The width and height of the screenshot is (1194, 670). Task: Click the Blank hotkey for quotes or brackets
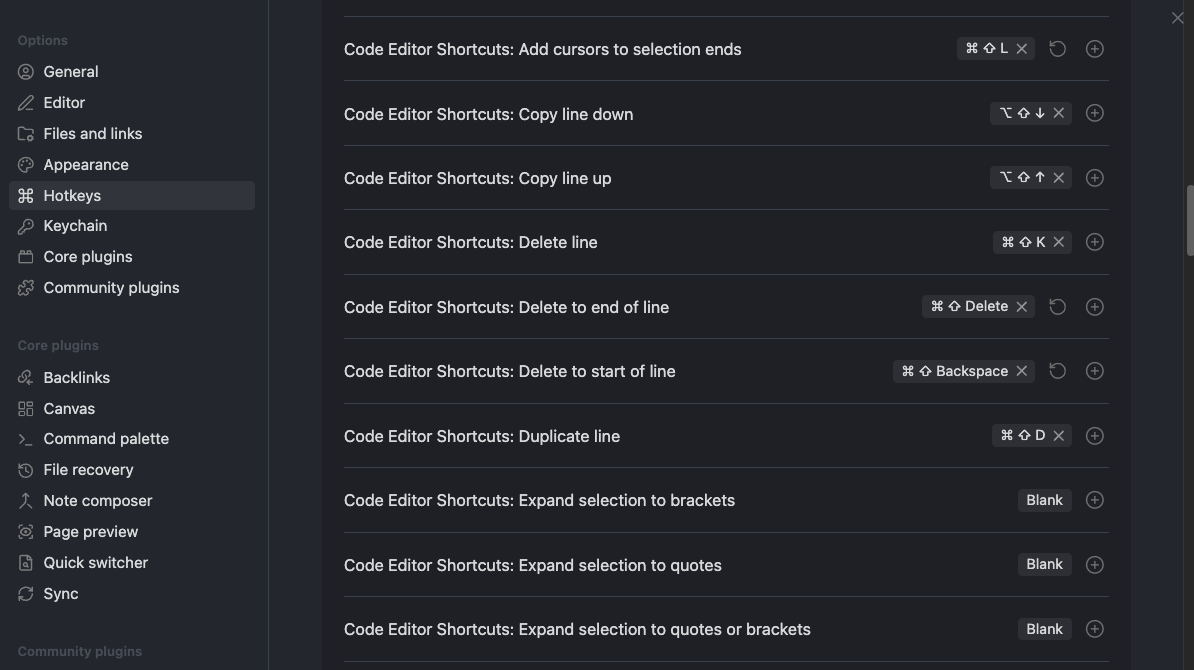pyautogui.click(x=1044, y=629)
